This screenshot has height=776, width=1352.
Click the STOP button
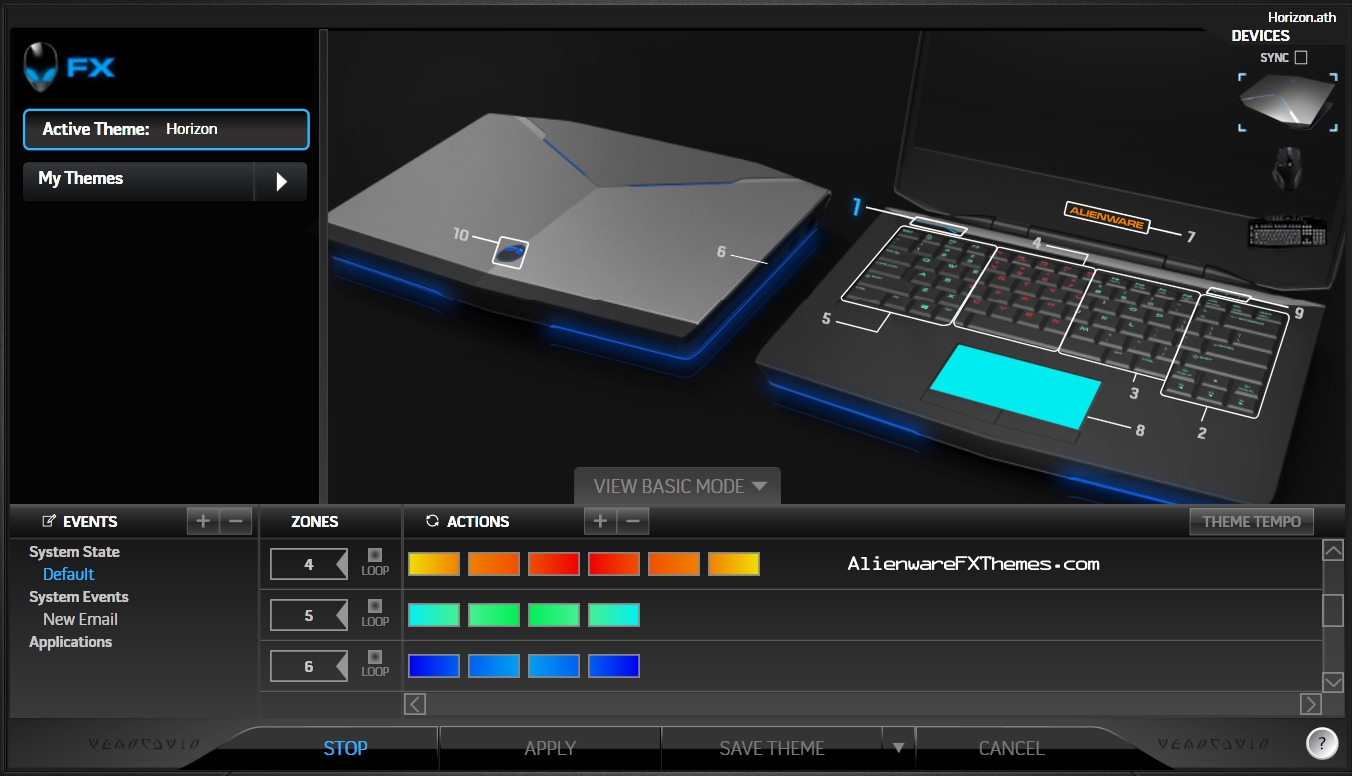pos(345,748)
